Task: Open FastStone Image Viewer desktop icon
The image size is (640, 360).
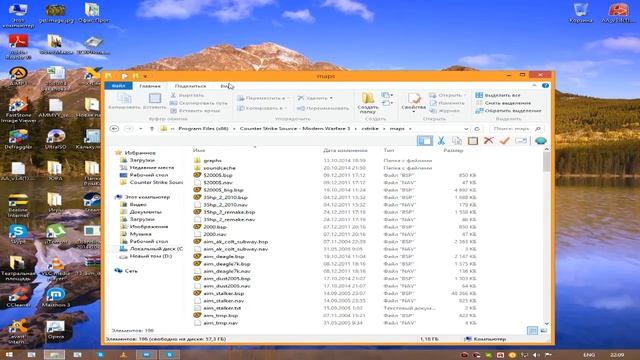Action: 18,109
